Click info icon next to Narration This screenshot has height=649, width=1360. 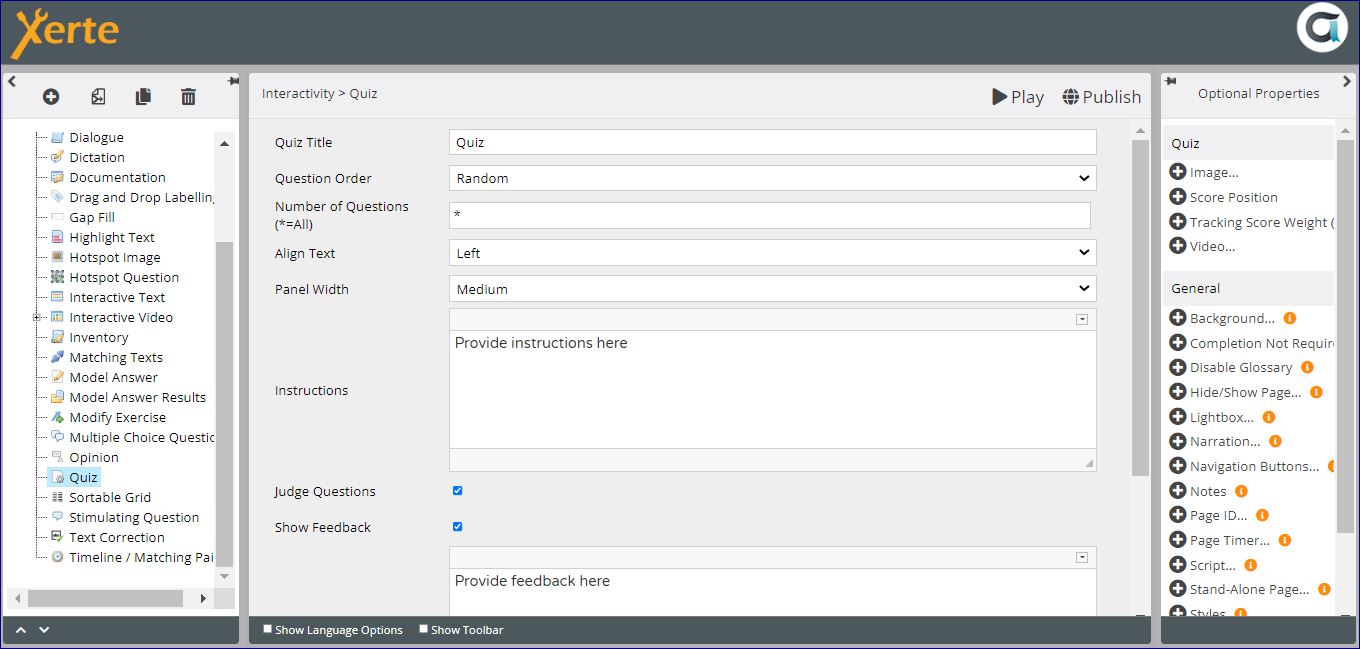[x=1275, y=441]
